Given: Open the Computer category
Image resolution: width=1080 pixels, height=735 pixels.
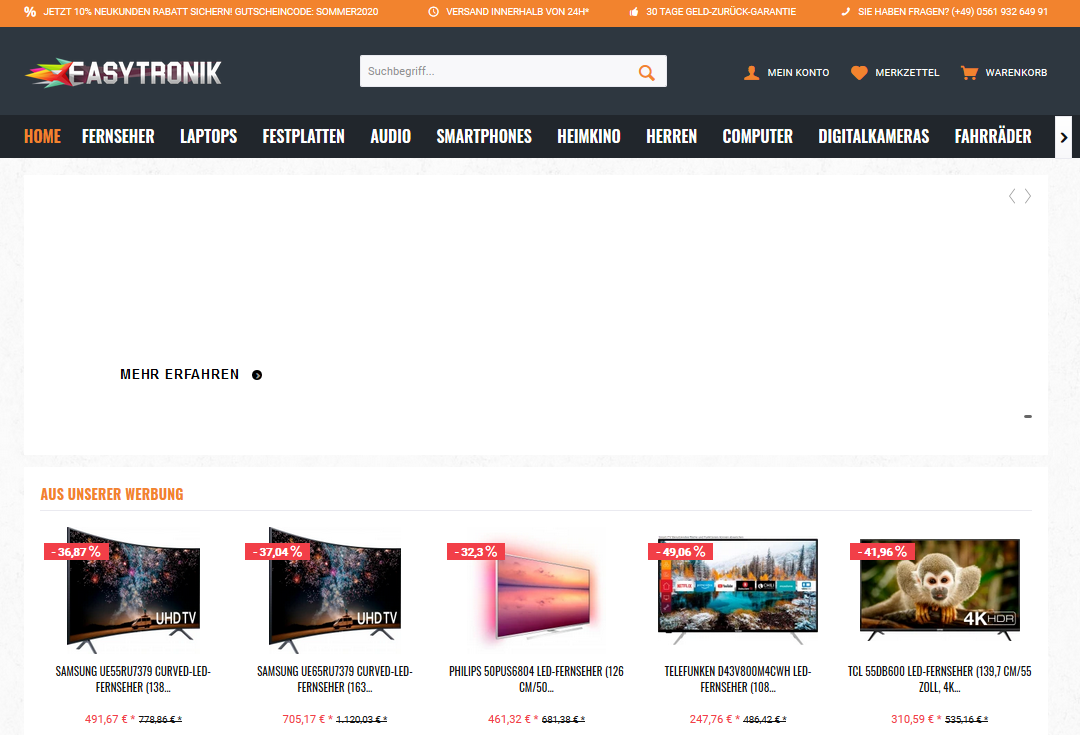Looking at the screenshot, I should coord(758,136).
